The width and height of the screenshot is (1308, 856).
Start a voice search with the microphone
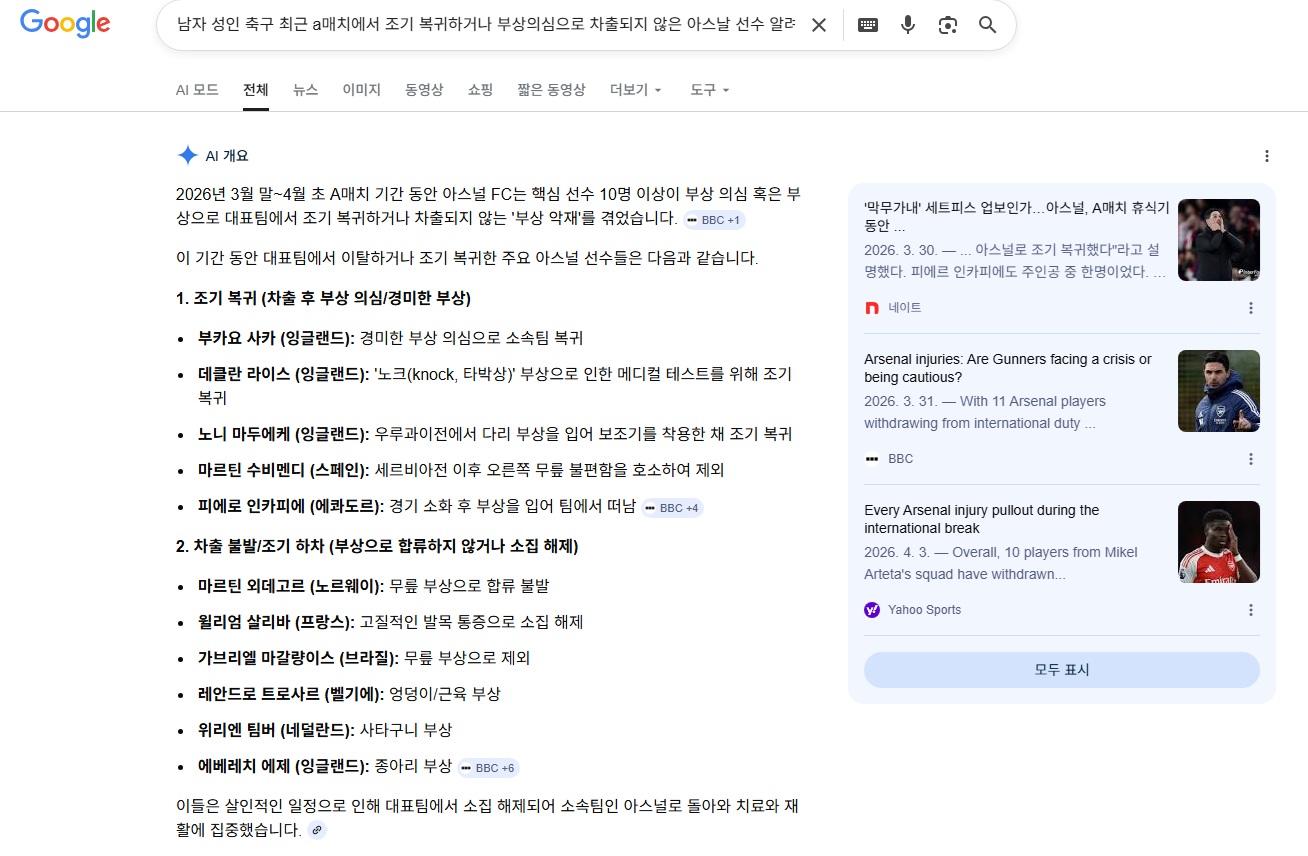click(908, 25)
